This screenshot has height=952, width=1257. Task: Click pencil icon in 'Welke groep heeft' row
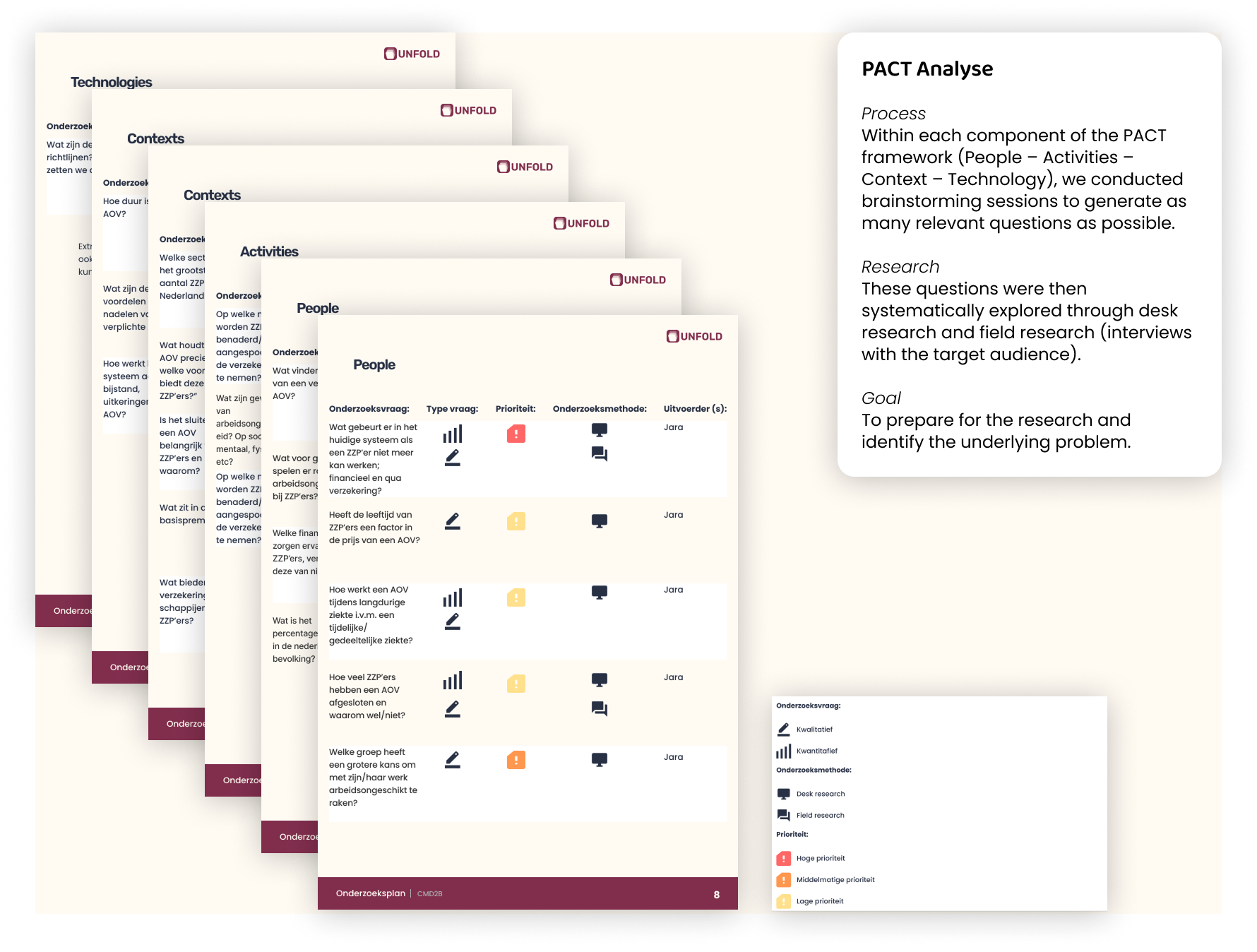click(x=453, y=760)
